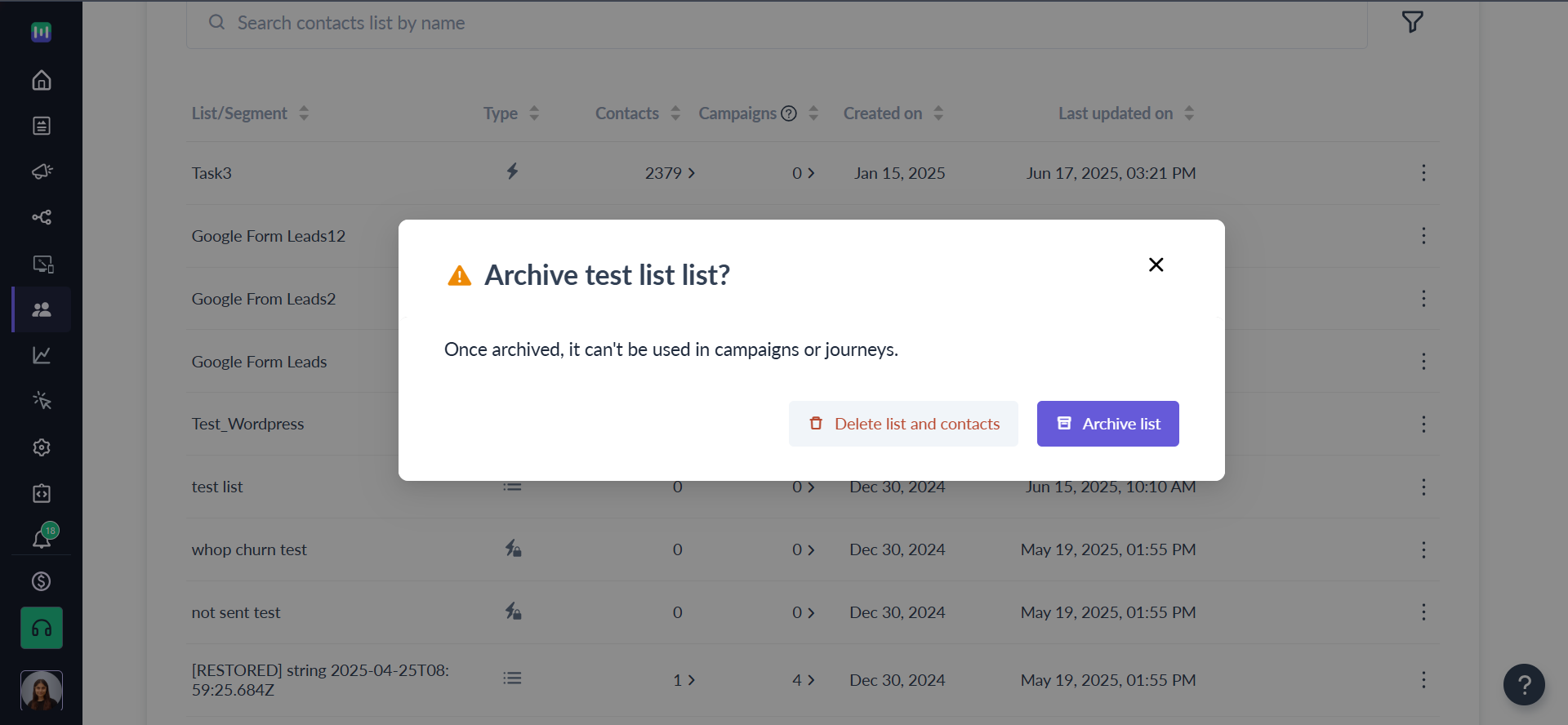
Task: Open RESTORED row contacts count 1
Action: point(684,680)
